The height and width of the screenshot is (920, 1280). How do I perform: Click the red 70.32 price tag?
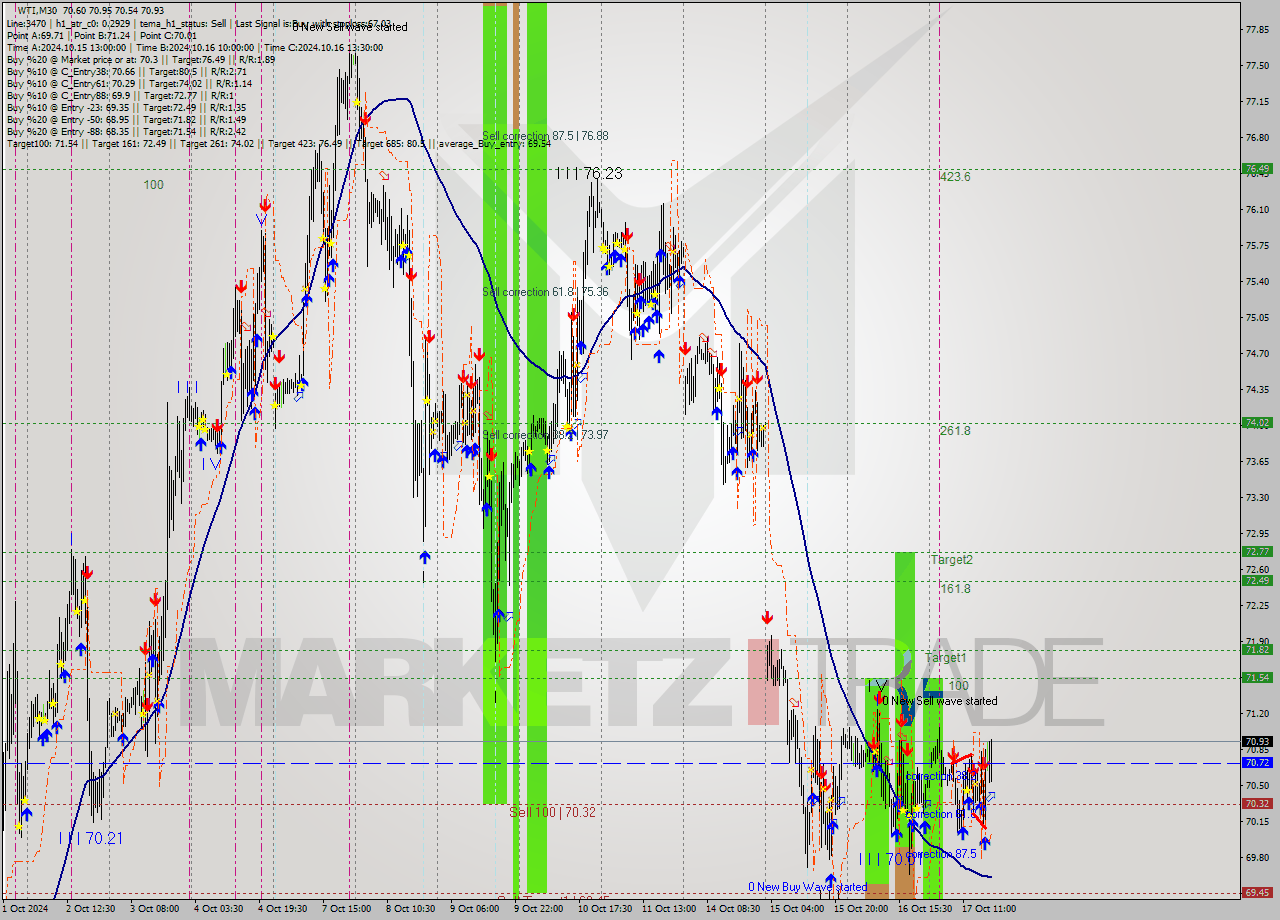[x=1257, y=804]
